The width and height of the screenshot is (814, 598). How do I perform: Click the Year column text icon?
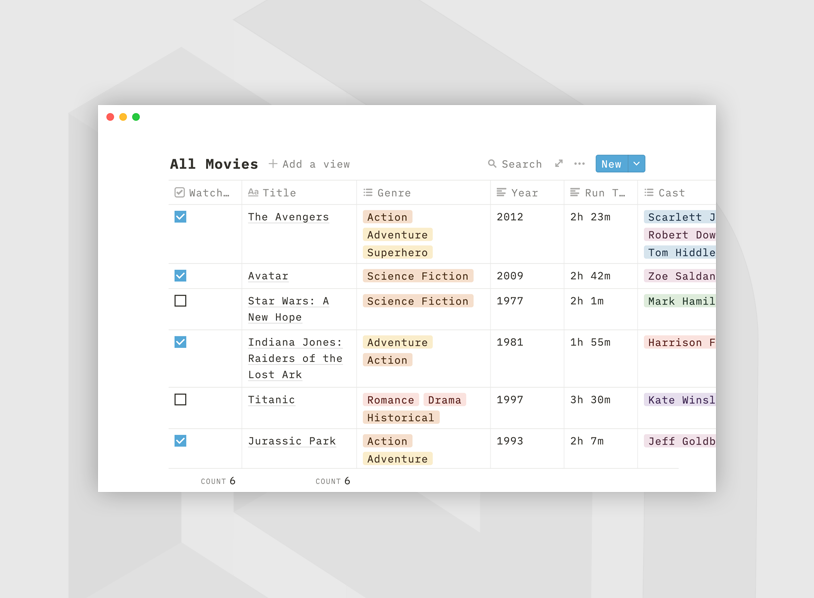501,193
